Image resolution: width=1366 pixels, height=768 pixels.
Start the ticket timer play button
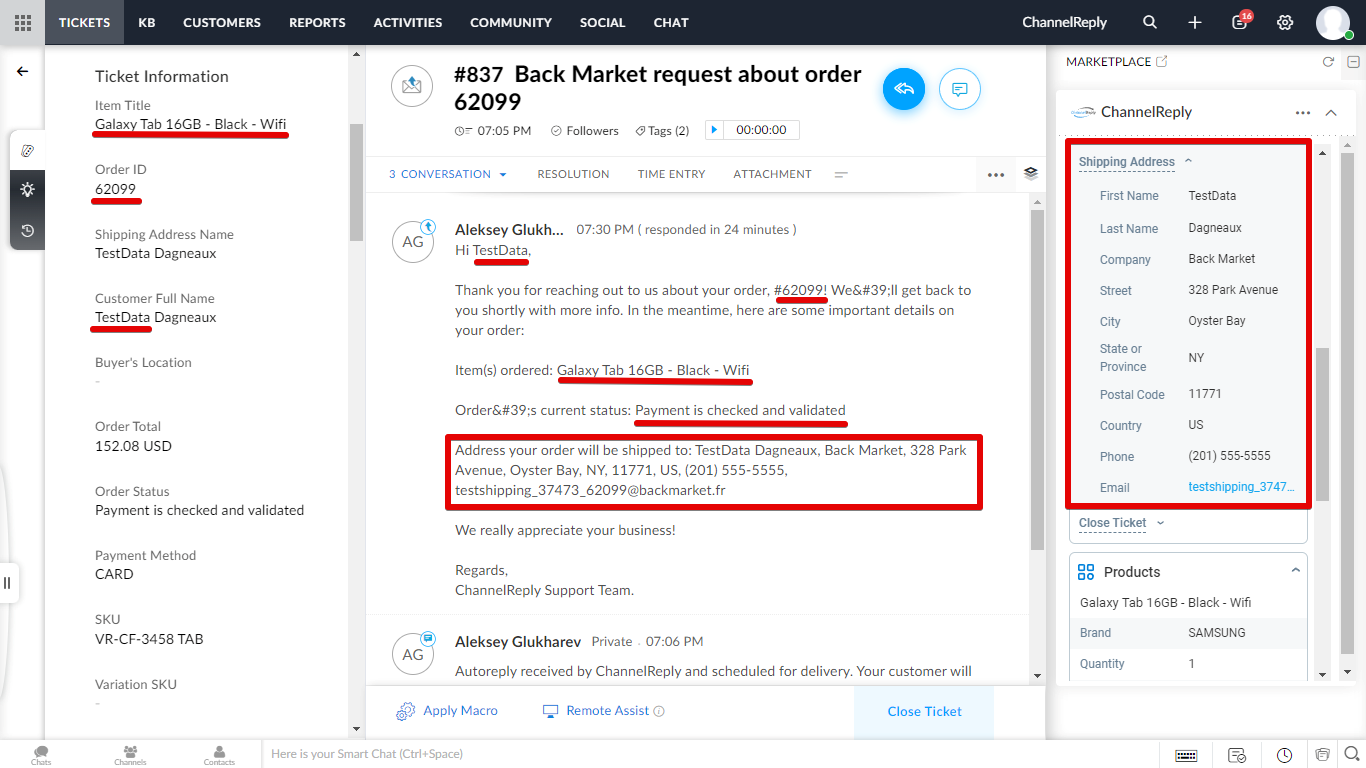point(714,130)
